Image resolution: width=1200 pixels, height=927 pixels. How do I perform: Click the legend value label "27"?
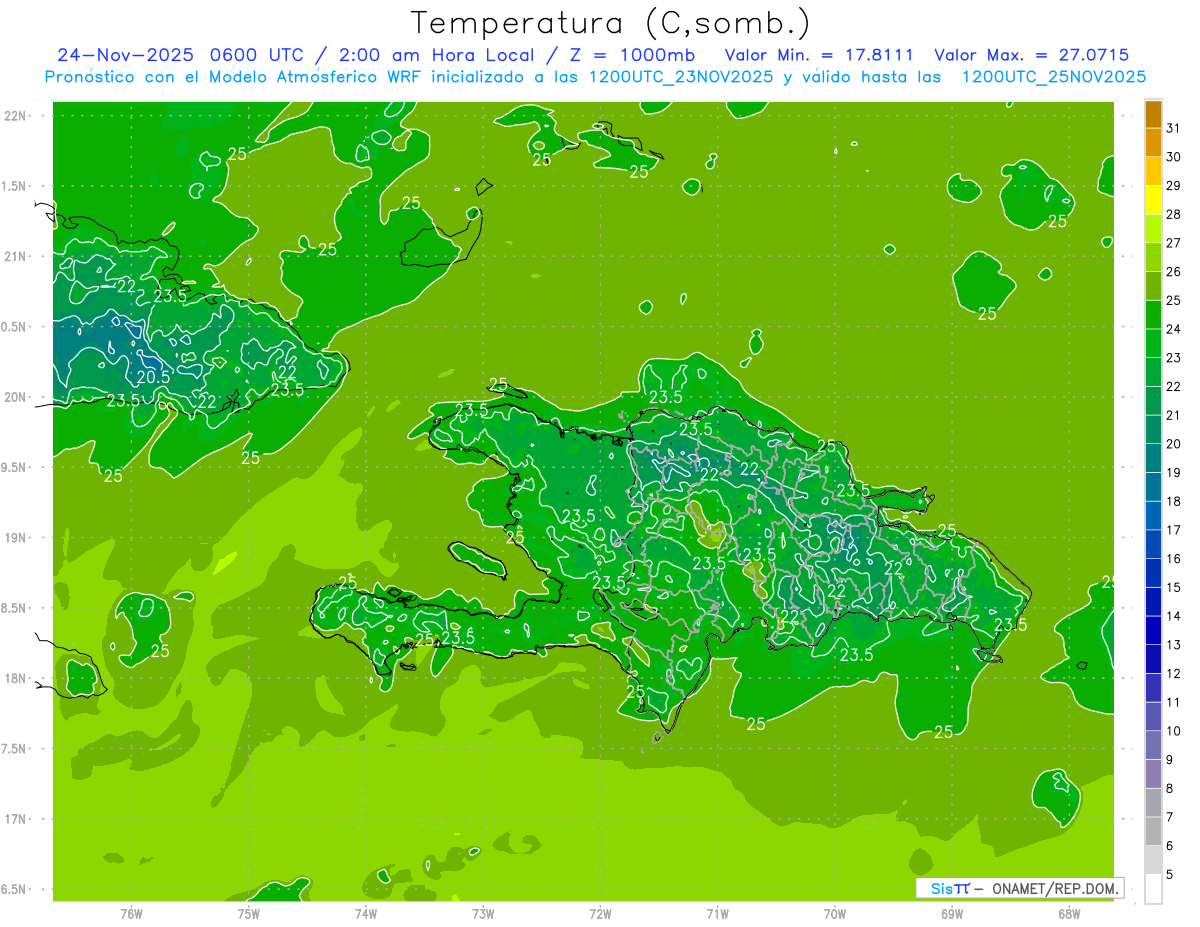(x=1173, y=243)
